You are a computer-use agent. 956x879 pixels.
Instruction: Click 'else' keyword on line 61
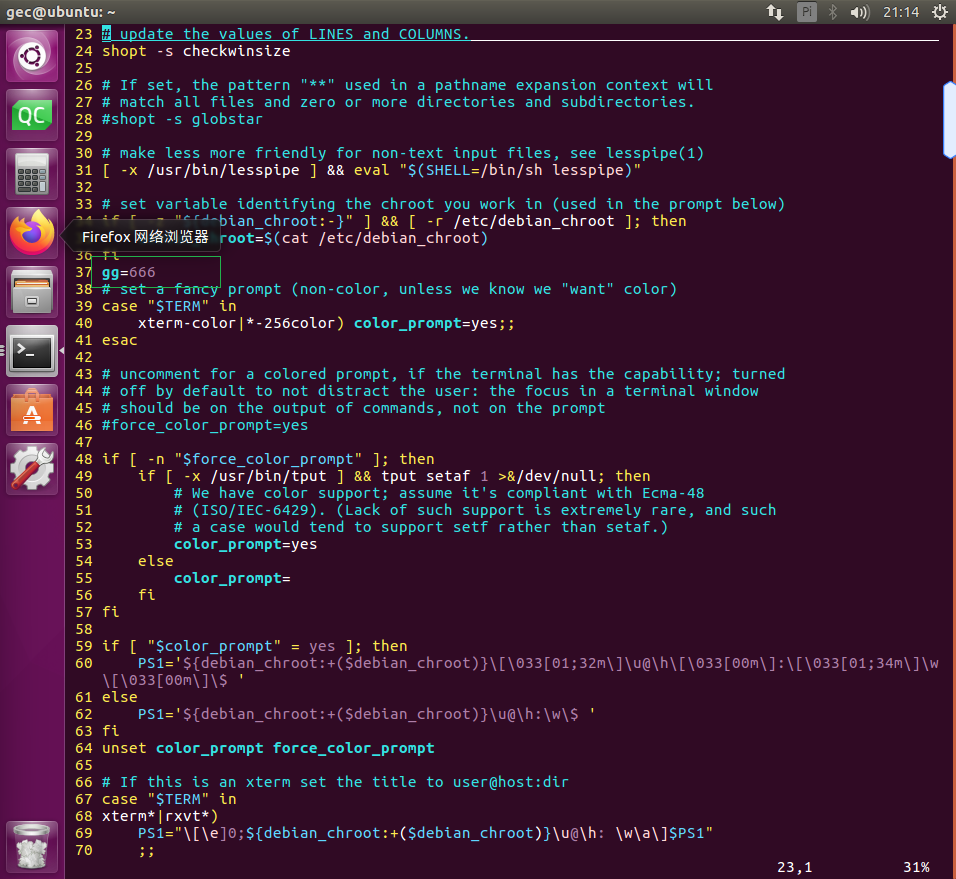[120, 697]
